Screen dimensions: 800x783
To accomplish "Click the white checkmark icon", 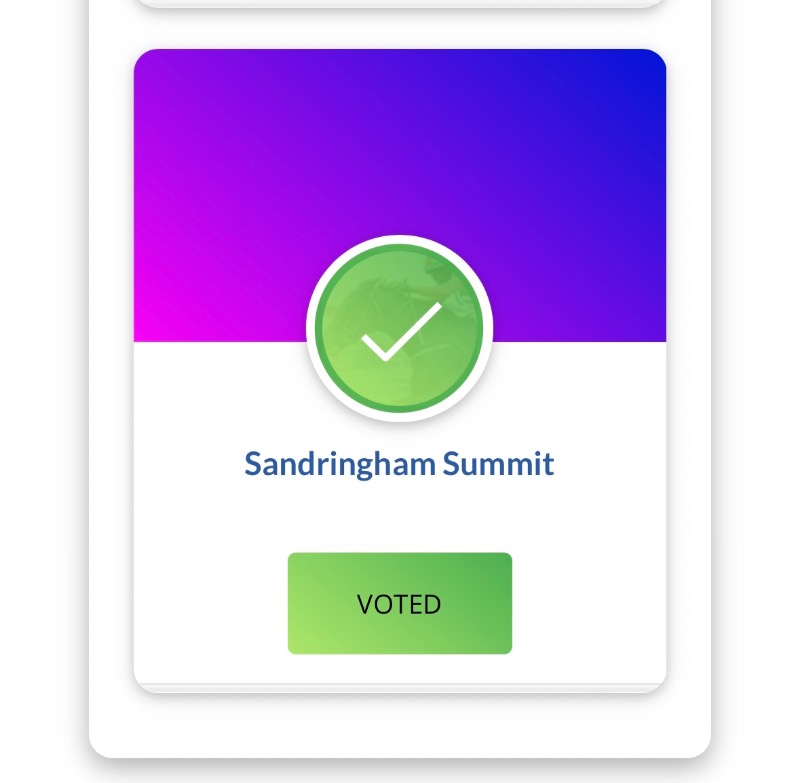I will click(x=401, y=331).
